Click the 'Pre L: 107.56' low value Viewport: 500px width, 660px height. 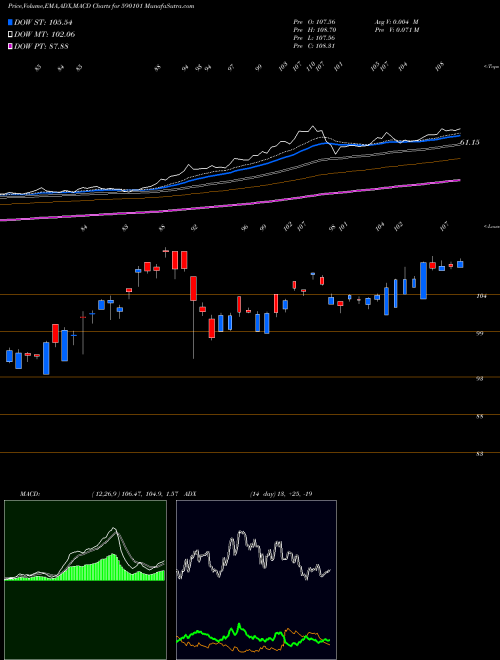(314, 38)
